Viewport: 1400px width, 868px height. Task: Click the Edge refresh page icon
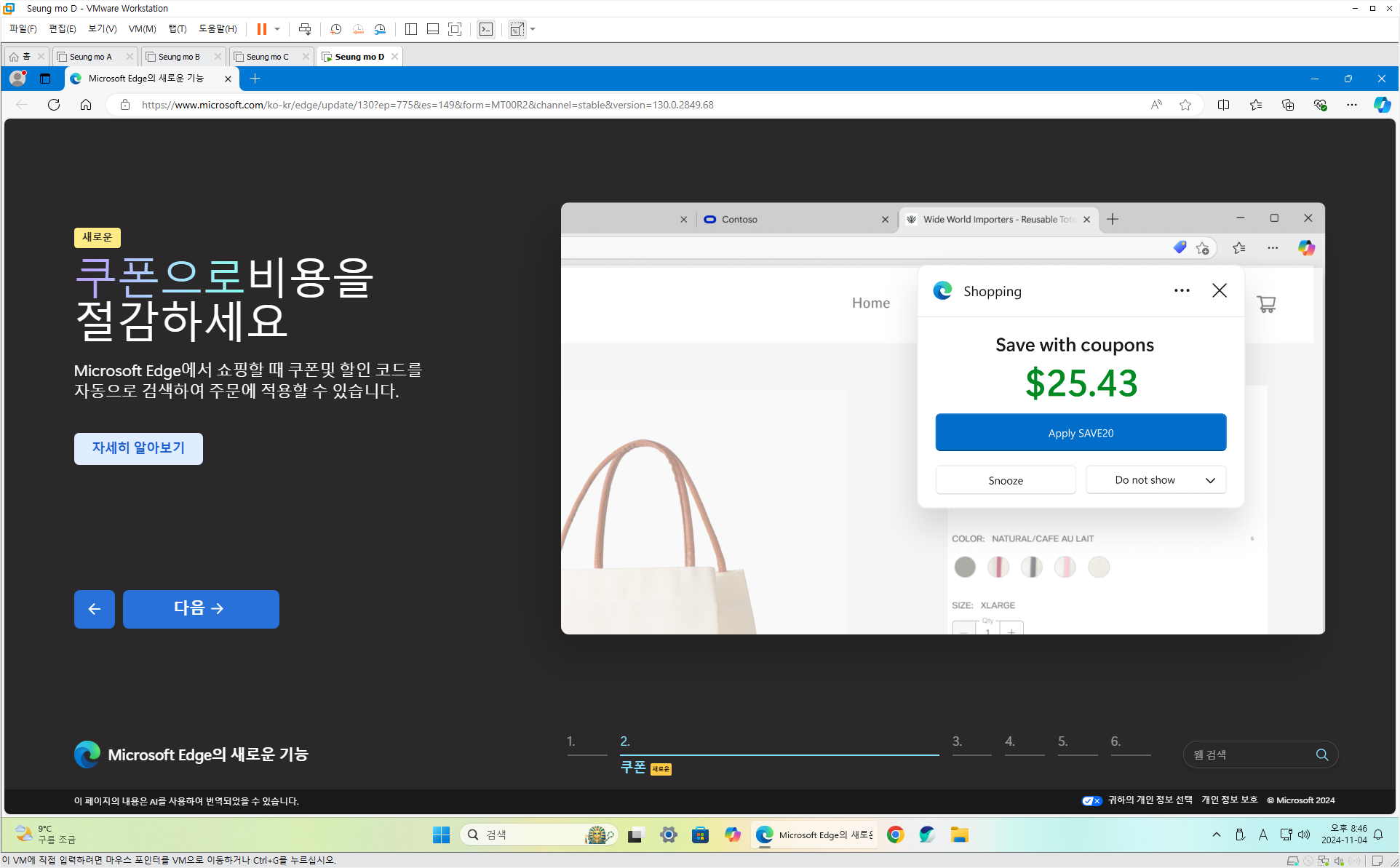(54, 105)
